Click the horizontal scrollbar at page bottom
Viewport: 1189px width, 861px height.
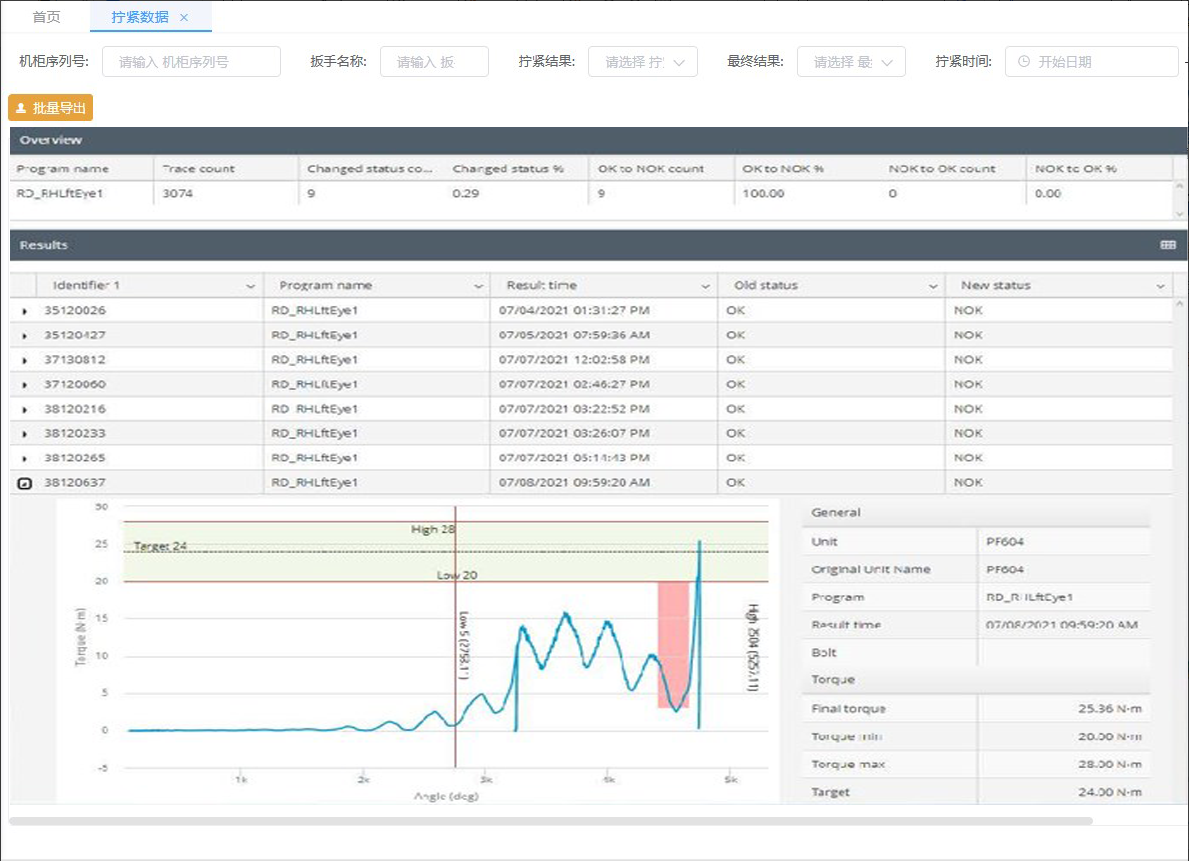[x=551, y=821]
